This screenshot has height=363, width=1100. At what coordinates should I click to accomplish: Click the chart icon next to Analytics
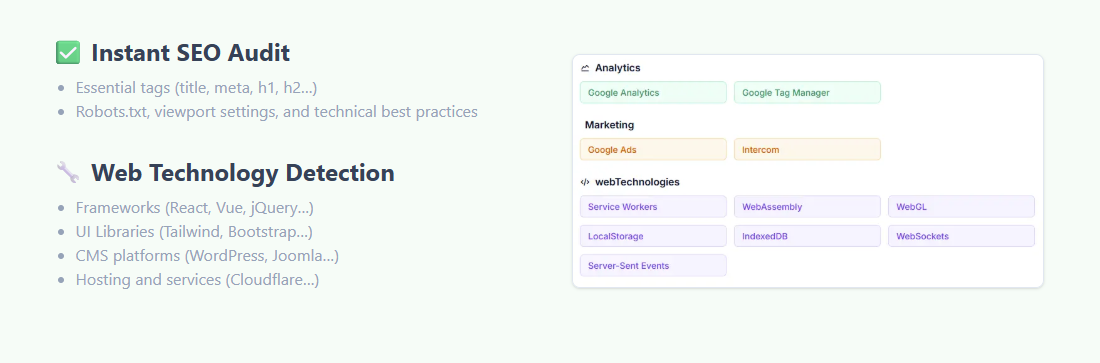[585, 68]
